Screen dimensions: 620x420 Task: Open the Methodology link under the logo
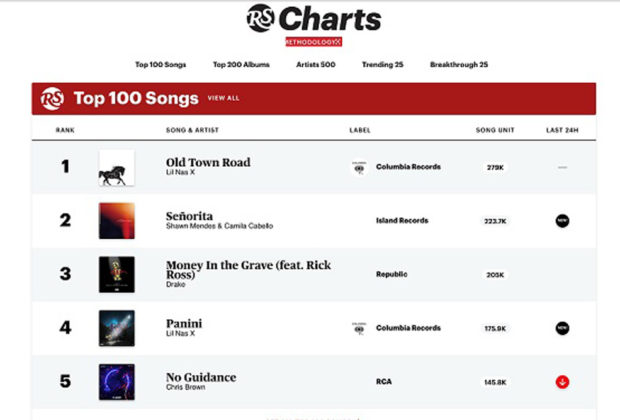313,42
